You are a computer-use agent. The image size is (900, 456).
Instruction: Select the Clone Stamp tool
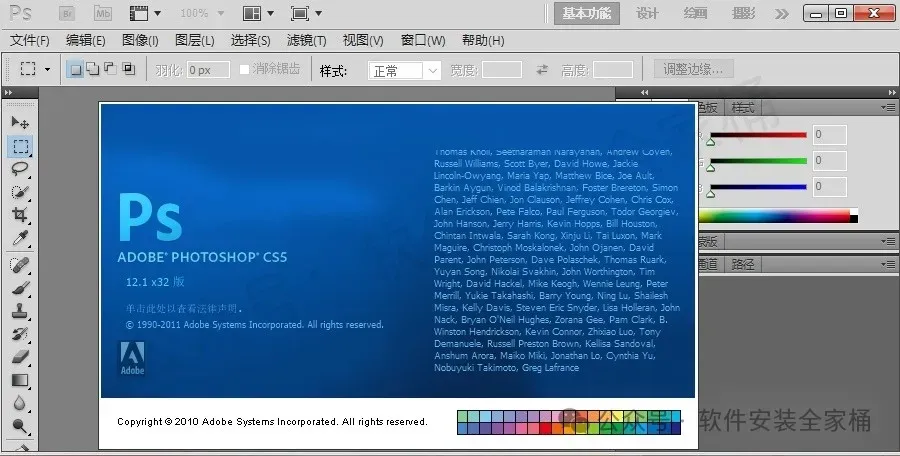click(20, 311)
